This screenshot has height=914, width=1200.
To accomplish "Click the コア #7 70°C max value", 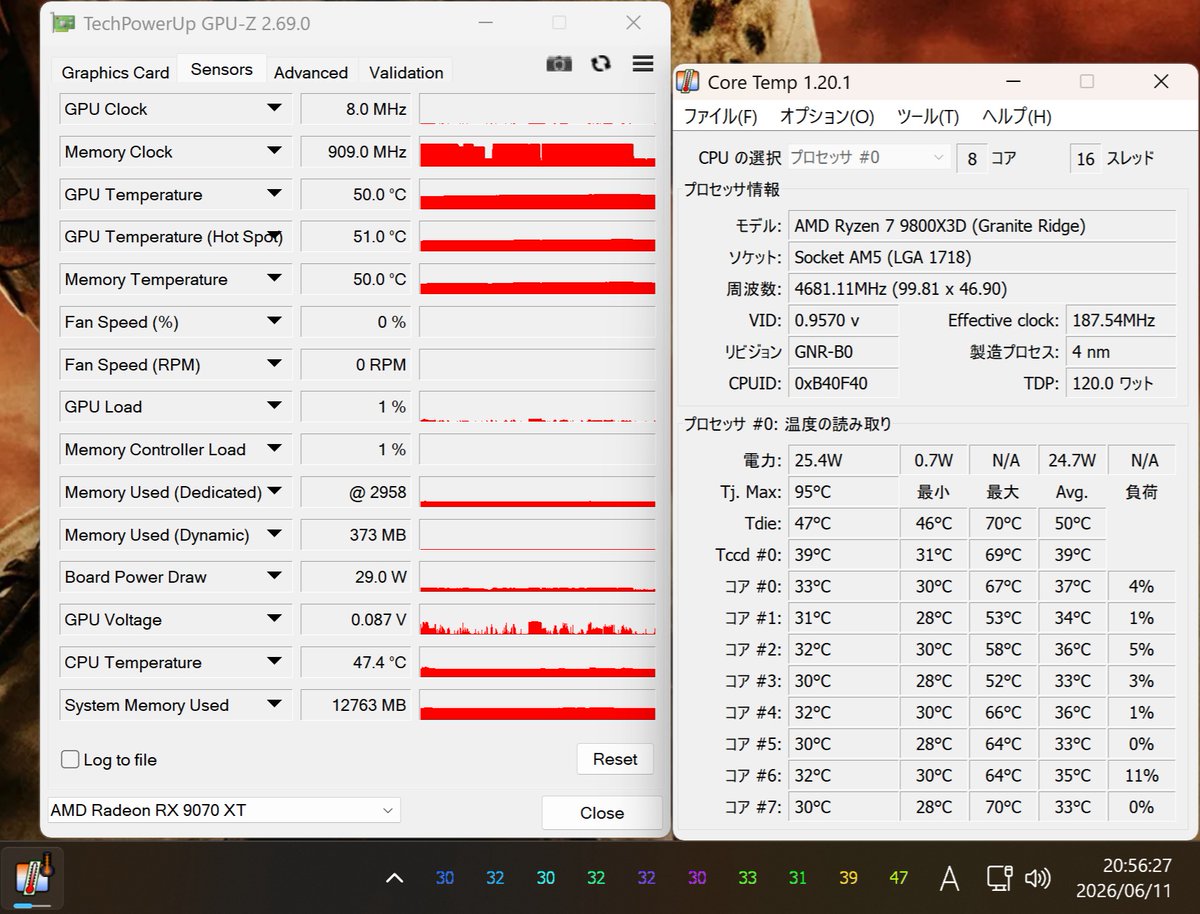I will [x=1003, y=807].
